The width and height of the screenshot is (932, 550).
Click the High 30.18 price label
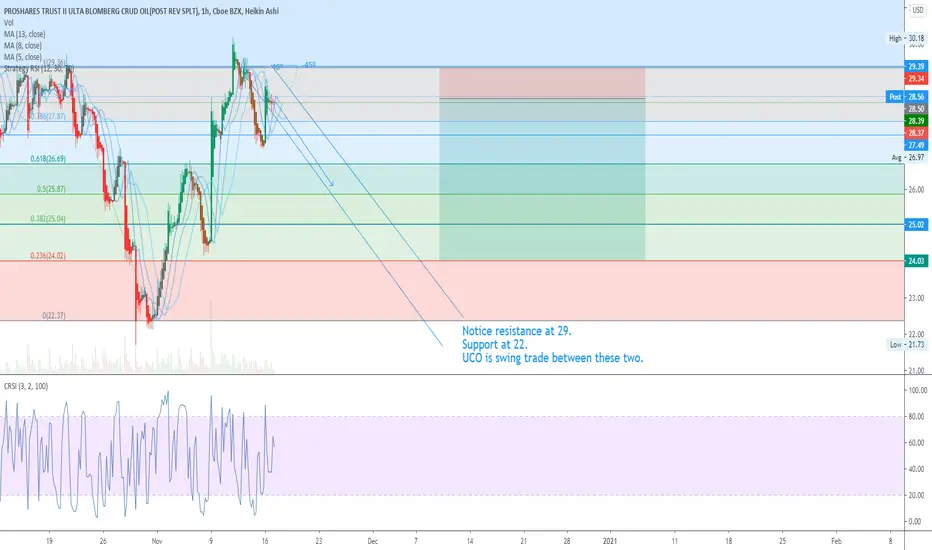(906, 38)
